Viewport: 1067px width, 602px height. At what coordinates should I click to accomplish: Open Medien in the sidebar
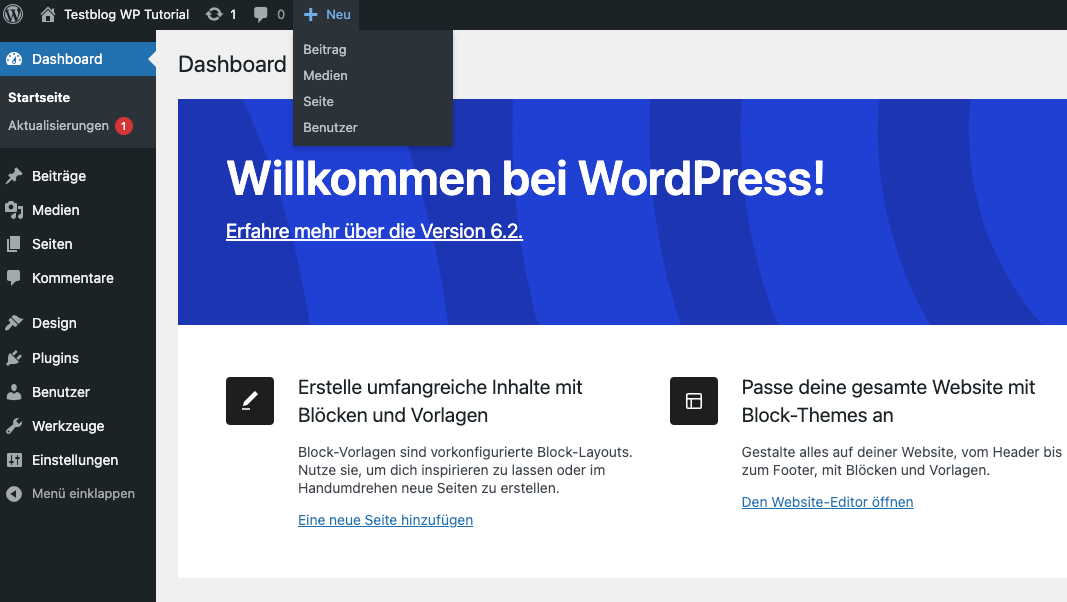[78, 210]
